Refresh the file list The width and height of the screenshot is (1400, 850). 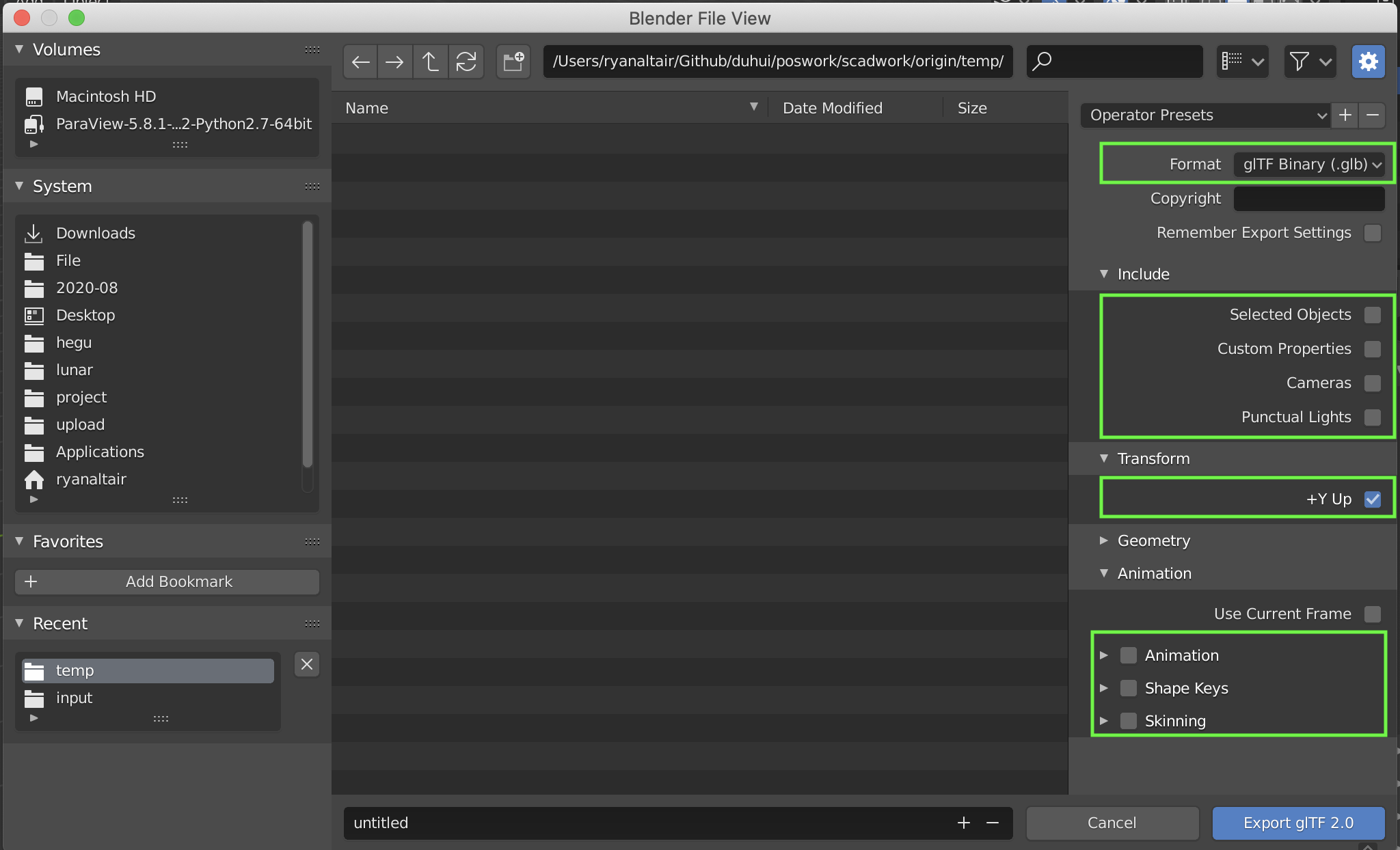click(466, 62)
